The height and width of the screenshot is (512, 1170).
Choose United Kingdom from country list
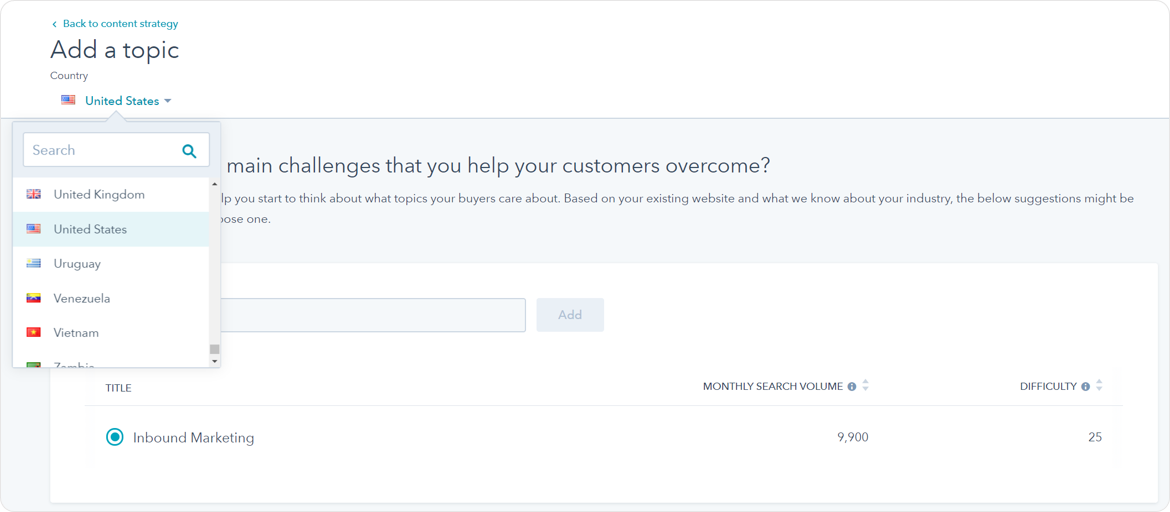[x=99, y=195]
